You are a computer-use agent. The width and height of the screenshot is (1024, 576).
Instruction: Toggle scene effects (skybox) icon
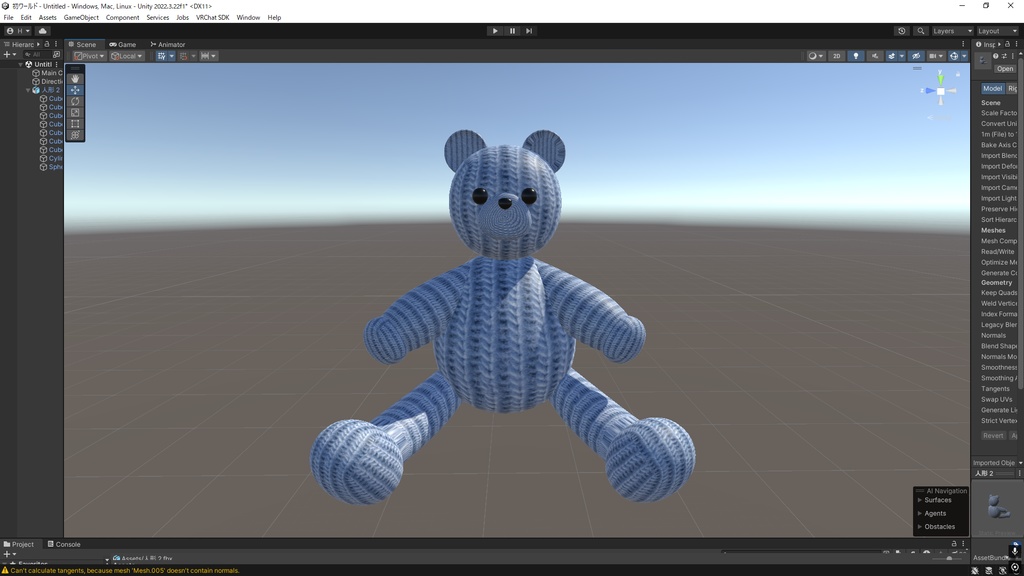891,56
